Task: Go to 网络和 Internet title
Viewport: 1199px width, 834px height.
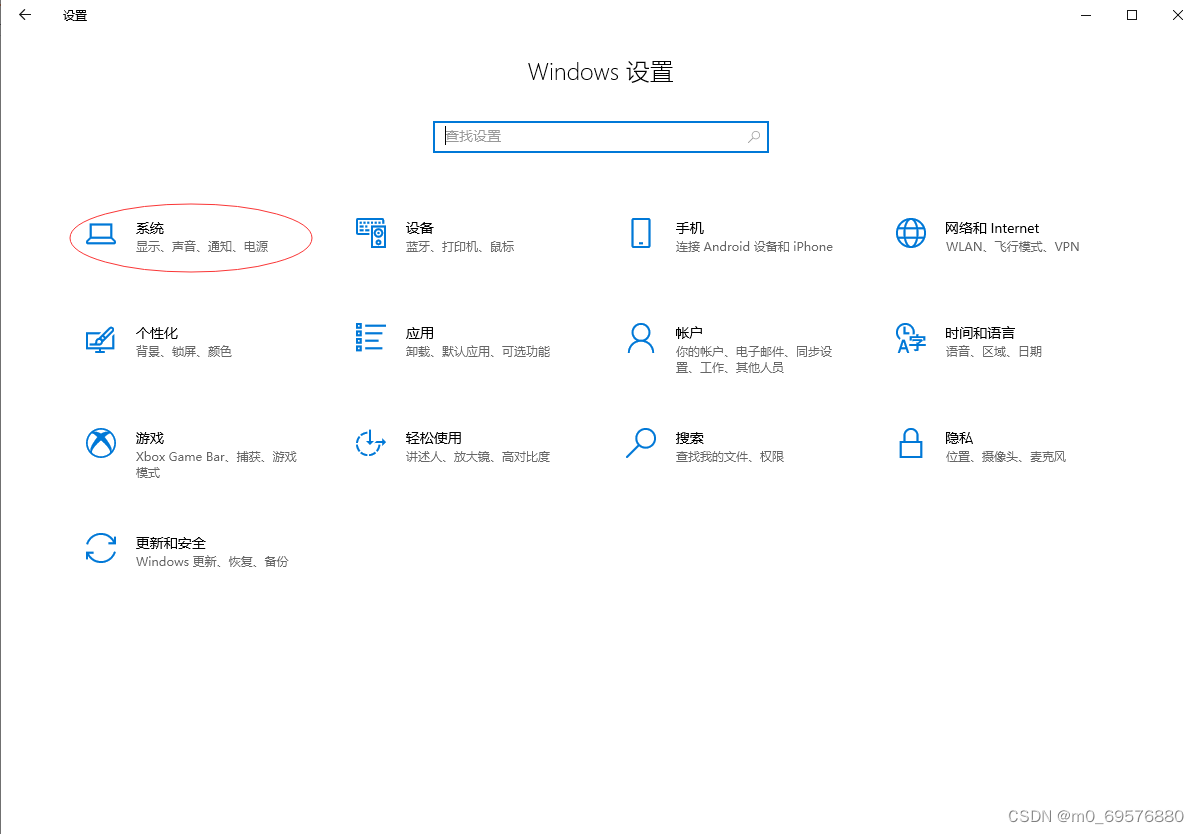Action: coord(992,228)
